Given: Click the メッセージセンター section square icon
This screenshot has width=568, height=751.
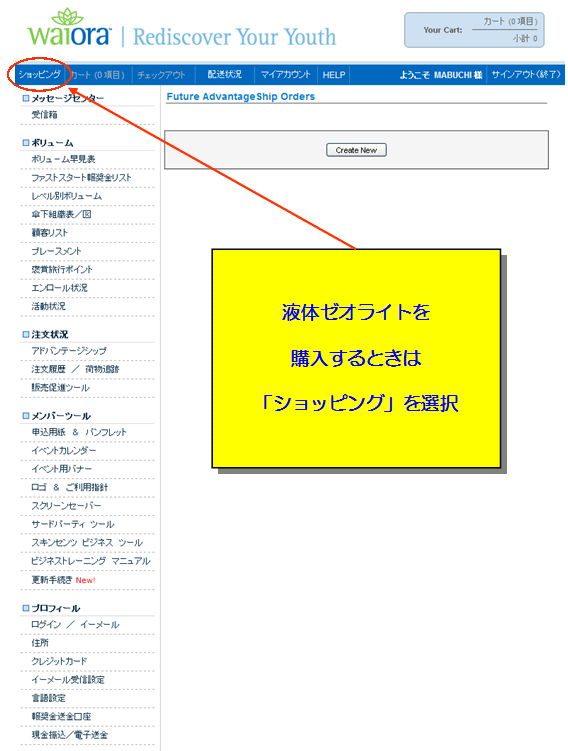Looking at the screenshot, I should pyautogui.click(x=26, y=98).
